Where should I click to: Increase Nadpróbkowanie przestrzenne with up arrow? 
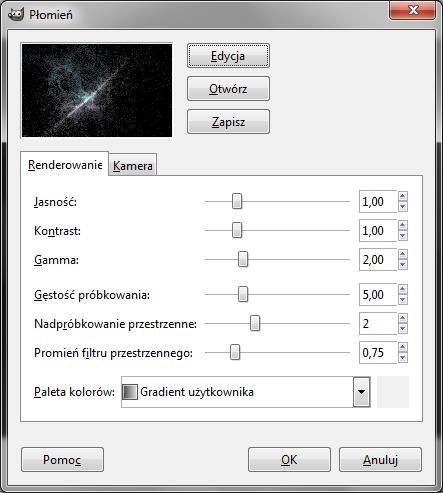coord(403,319)
